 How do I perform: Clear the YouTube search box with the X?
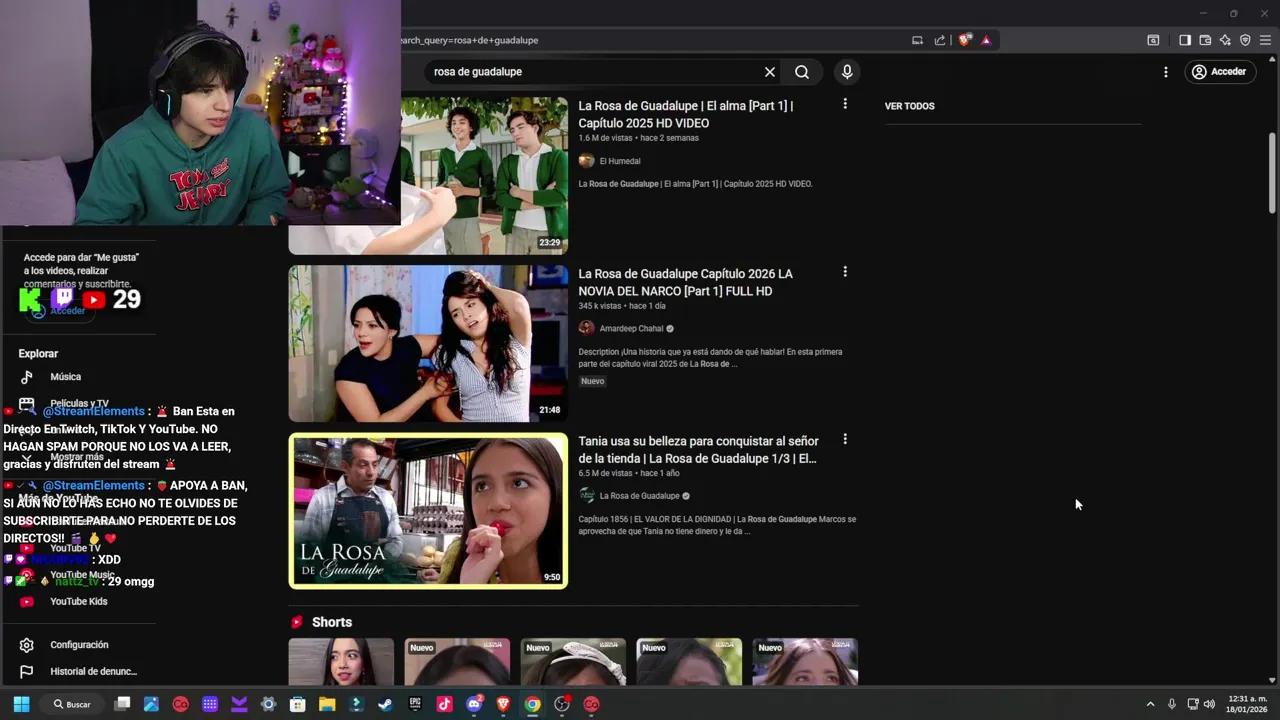(770, 72)
